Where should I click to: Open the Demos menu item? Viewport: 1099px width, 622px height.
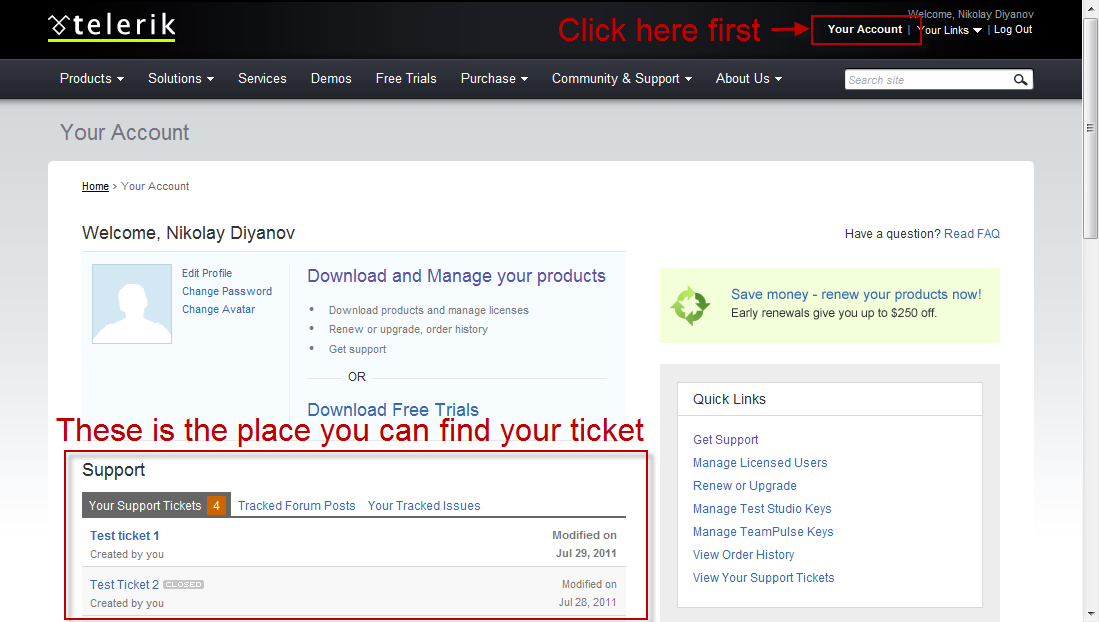(331, 79)
